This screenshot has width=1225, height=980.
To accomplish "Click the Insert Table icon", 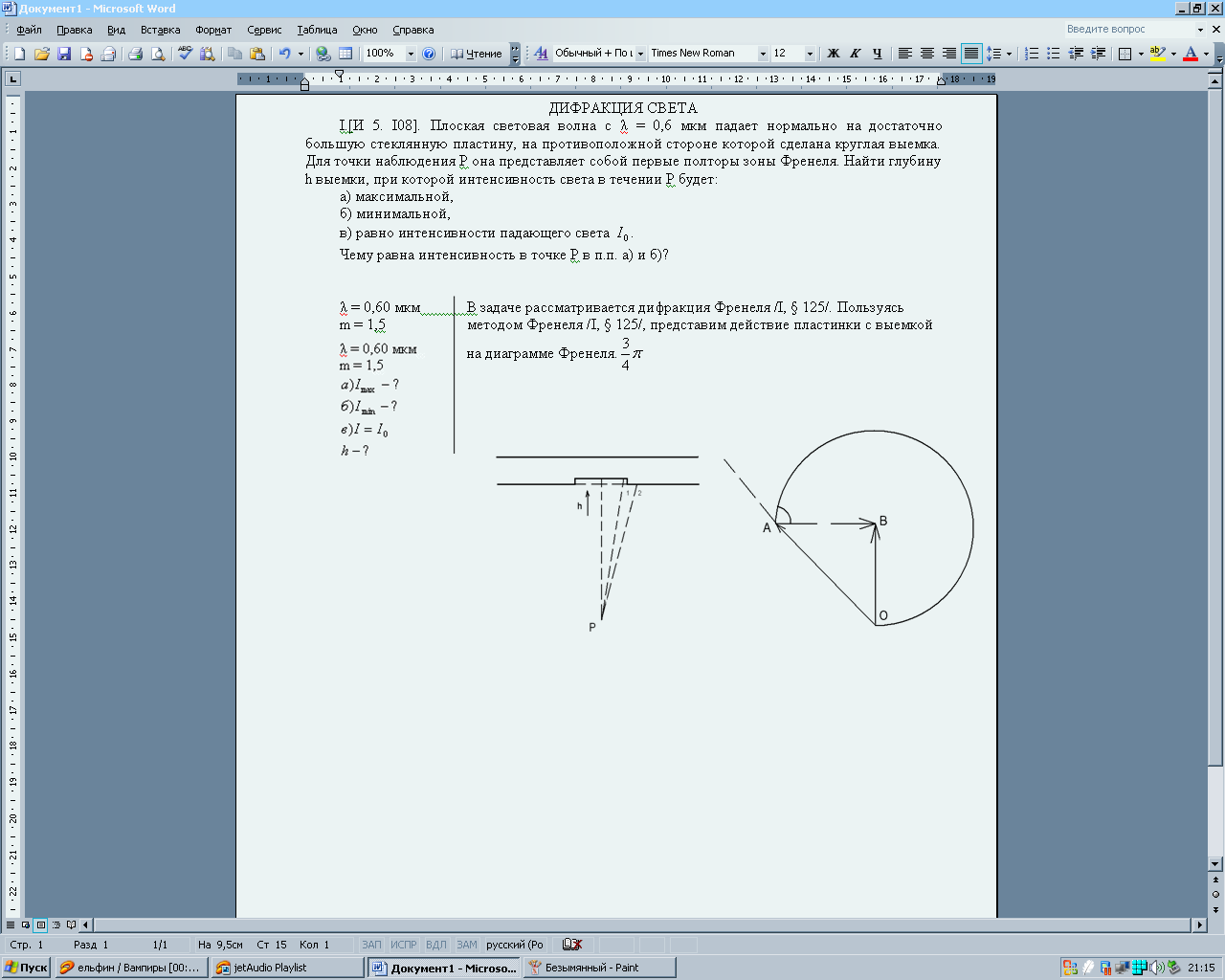I will [345, 54].
